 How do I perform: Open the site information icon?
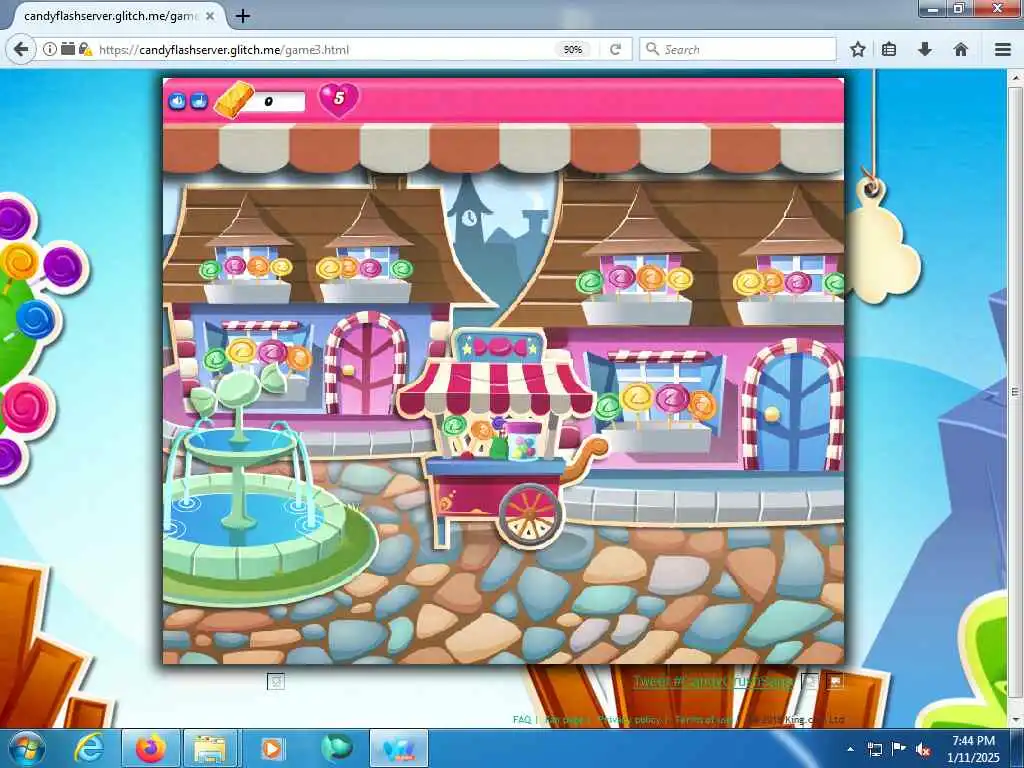click(x=50, y=49)
